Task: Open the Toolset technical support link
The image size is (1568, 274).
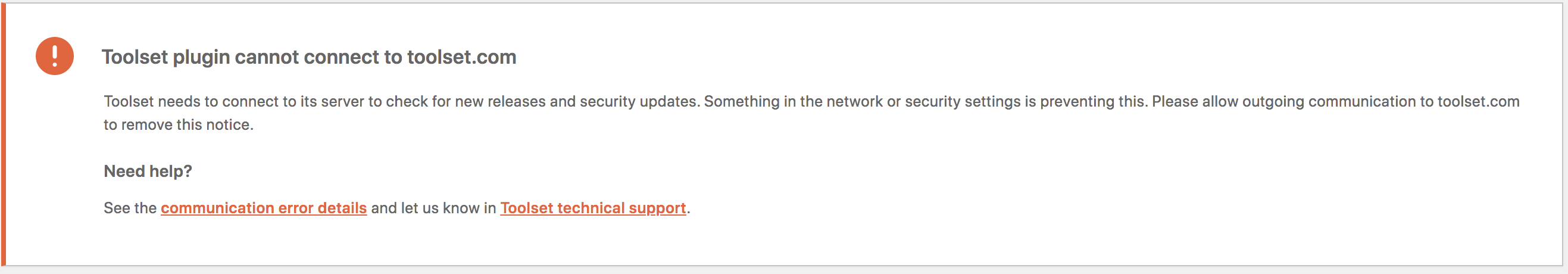Action: pyautogui.click(x=593, y=208)
